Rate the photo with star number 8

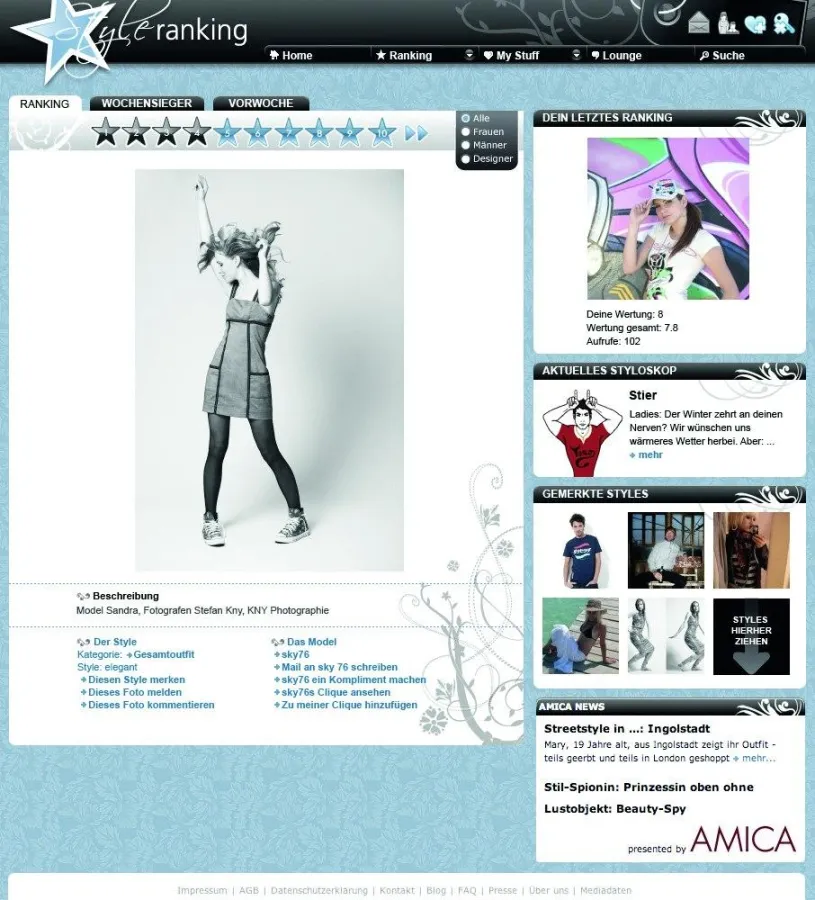(318, 131)
